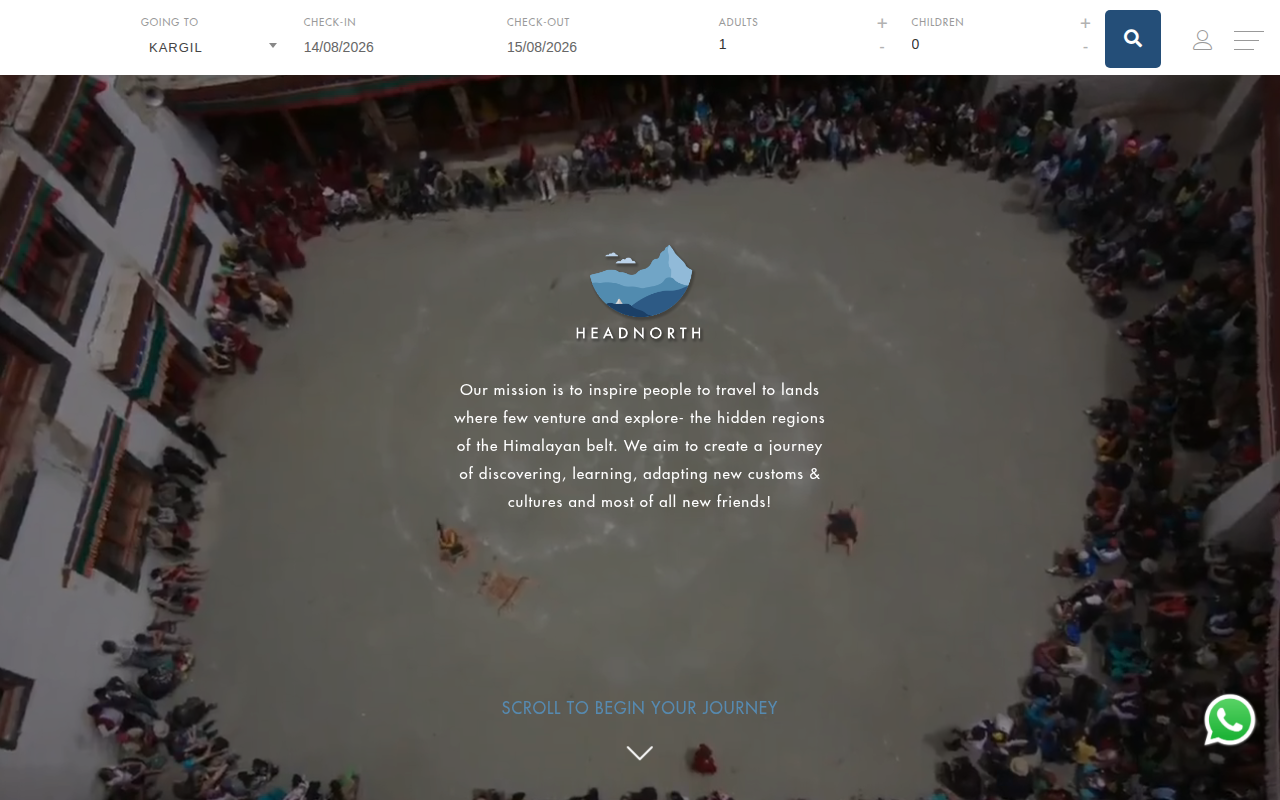Click the 'Children' label
This screenshot has height=800, width=1280.
pos(937,22)
